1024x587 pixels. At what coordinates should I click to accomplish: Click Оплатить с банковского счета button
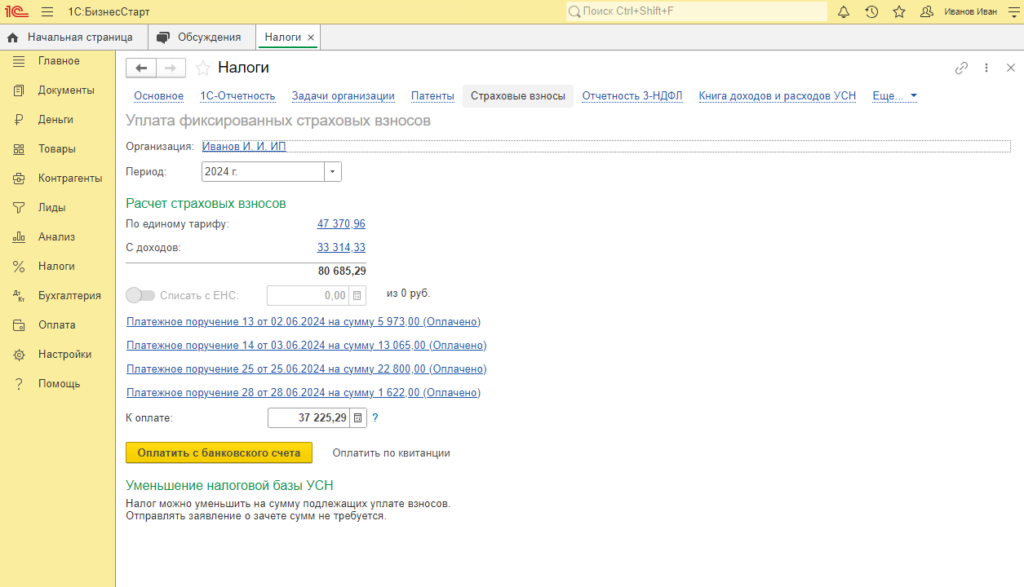click(219, 452)
